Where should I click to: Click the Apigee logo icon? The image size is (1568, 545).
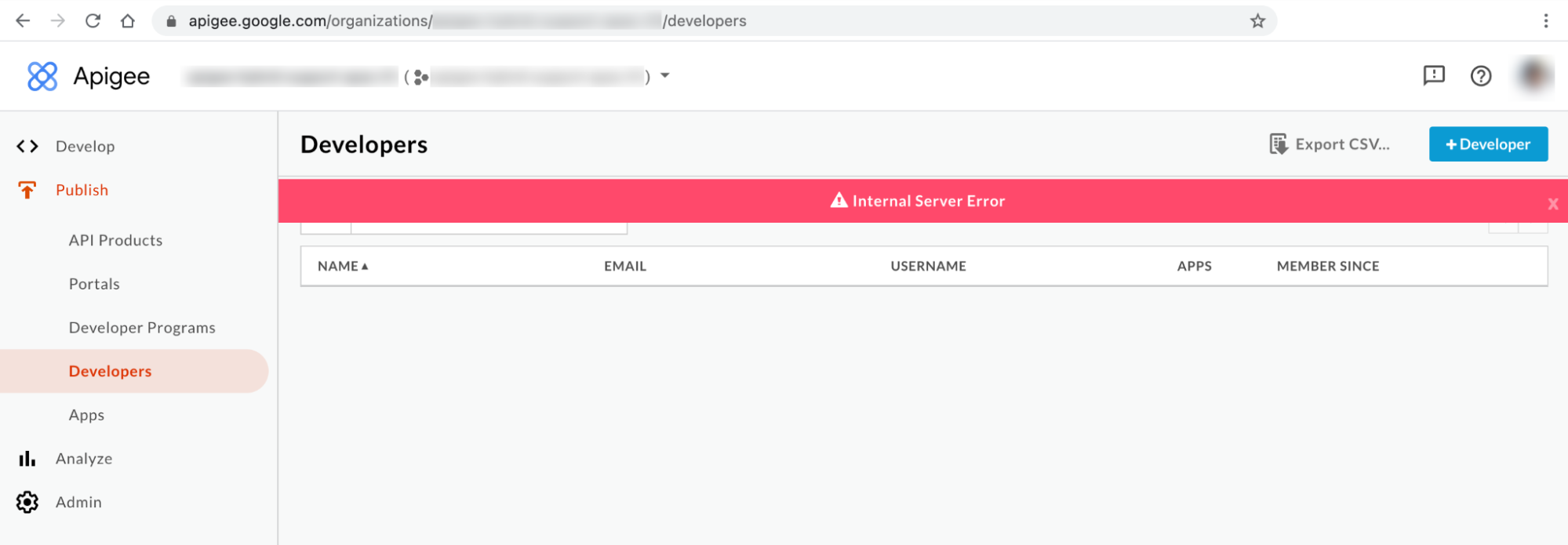[x=42, y=76]
